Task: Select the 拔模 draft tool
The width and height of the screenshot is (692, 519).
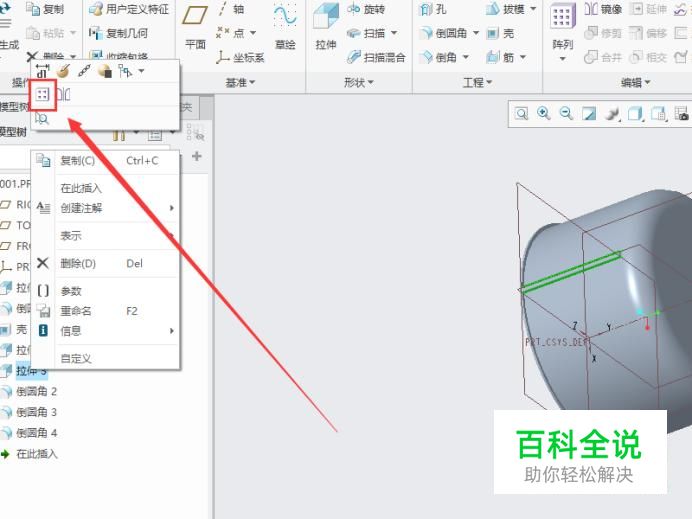Action: [x=506, y=9]
